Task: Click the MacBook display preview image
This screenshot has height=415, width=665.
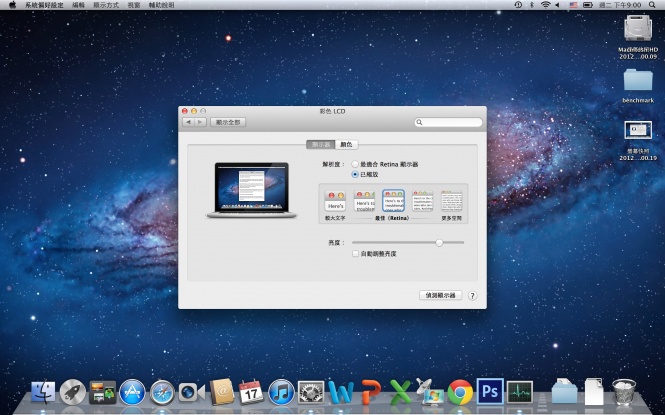Action: coord(251,190)
